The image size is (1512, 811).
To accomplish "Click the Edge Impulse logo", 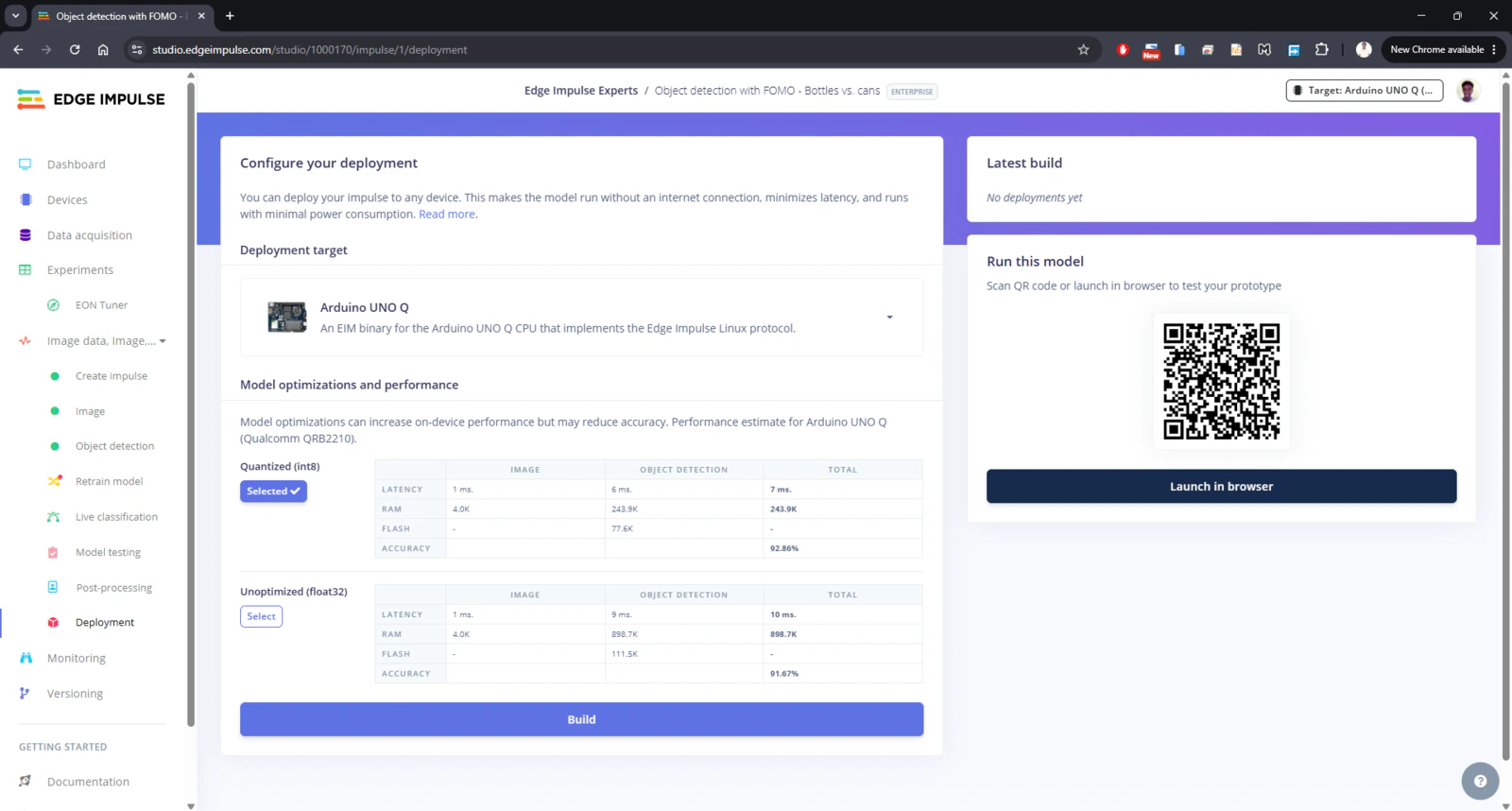I will point(91,99).
